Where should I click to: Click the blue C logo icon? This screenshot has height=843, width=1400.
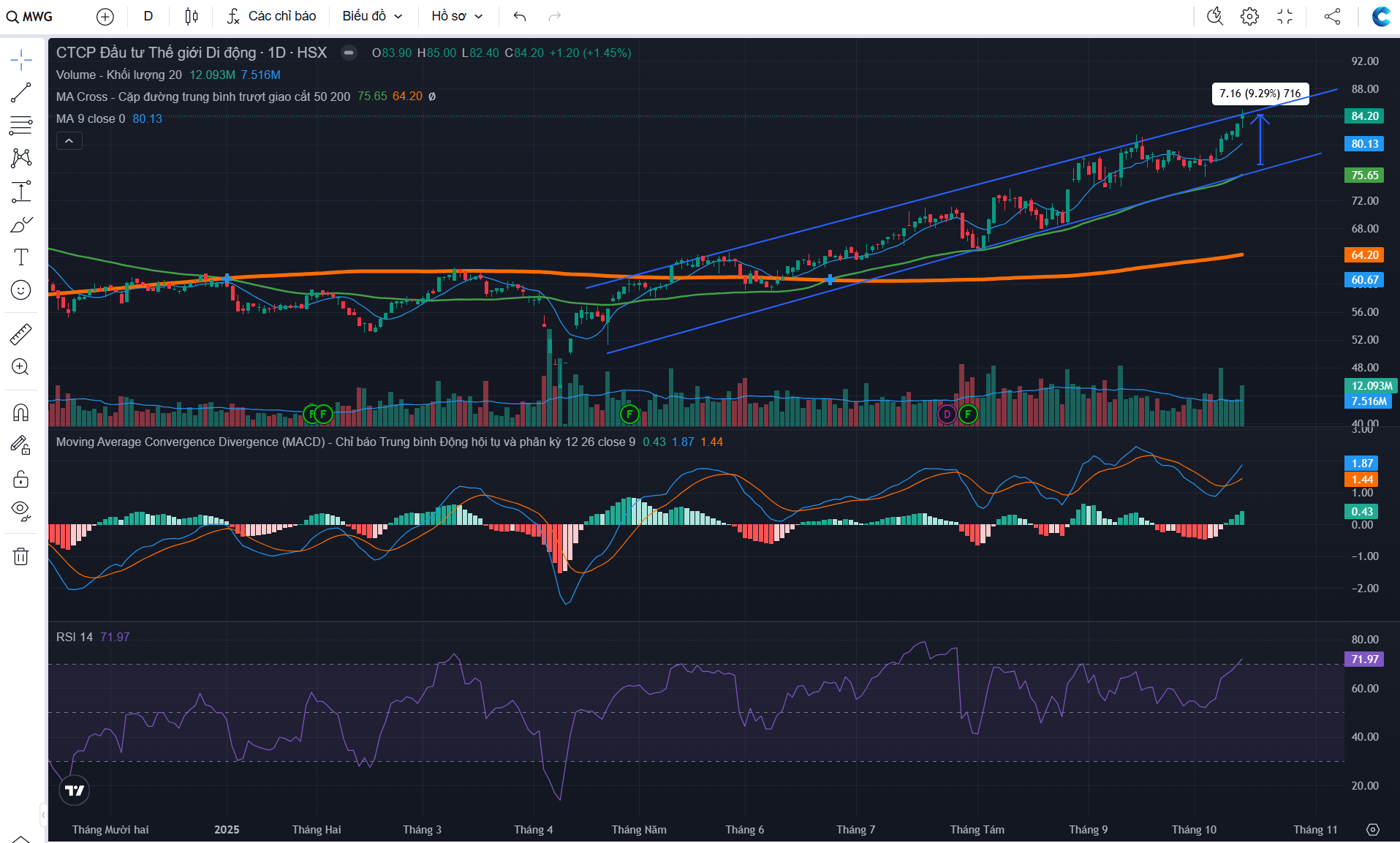click(x=1381, y=16)
